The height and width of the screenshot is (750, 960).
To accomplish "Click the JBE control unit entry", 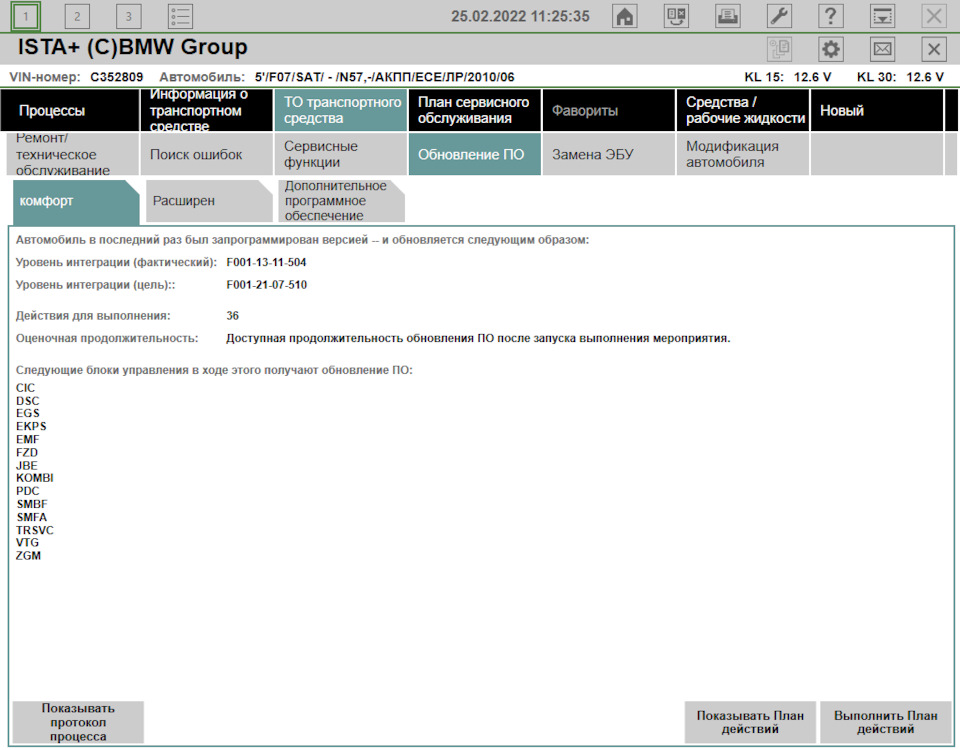I will pyautogui.click(x=27, y=465).
